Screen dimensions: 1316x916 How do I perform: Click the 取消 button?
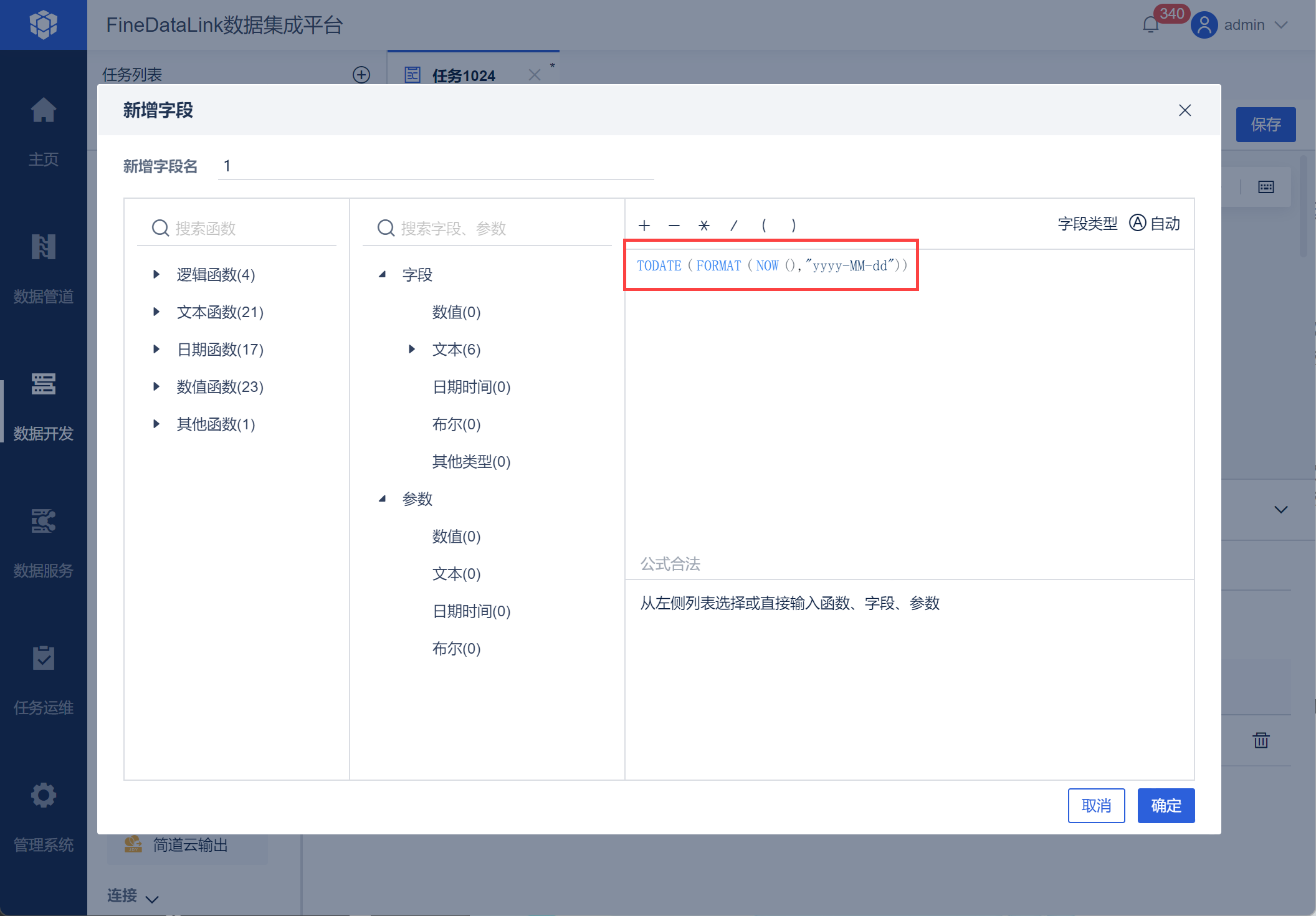click(x=1095, y=806)
